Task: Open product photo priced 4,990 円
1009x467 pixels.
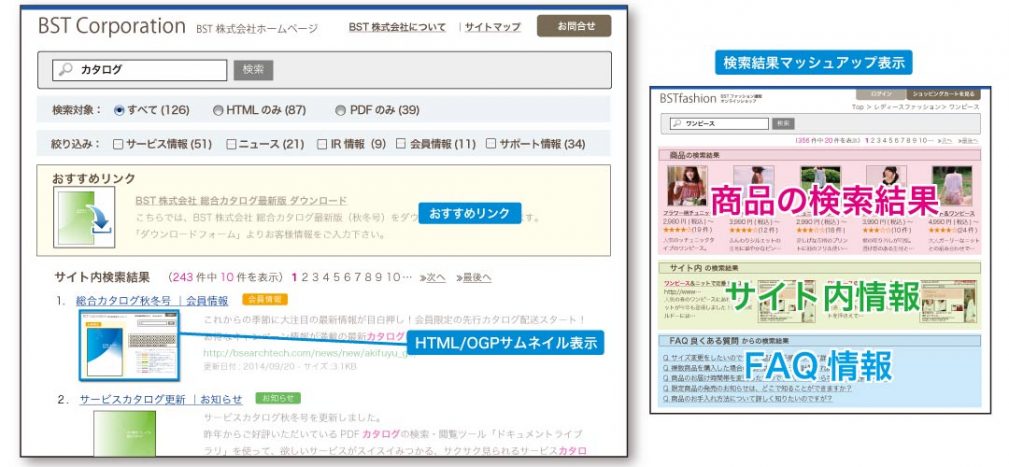Action: 952,185
